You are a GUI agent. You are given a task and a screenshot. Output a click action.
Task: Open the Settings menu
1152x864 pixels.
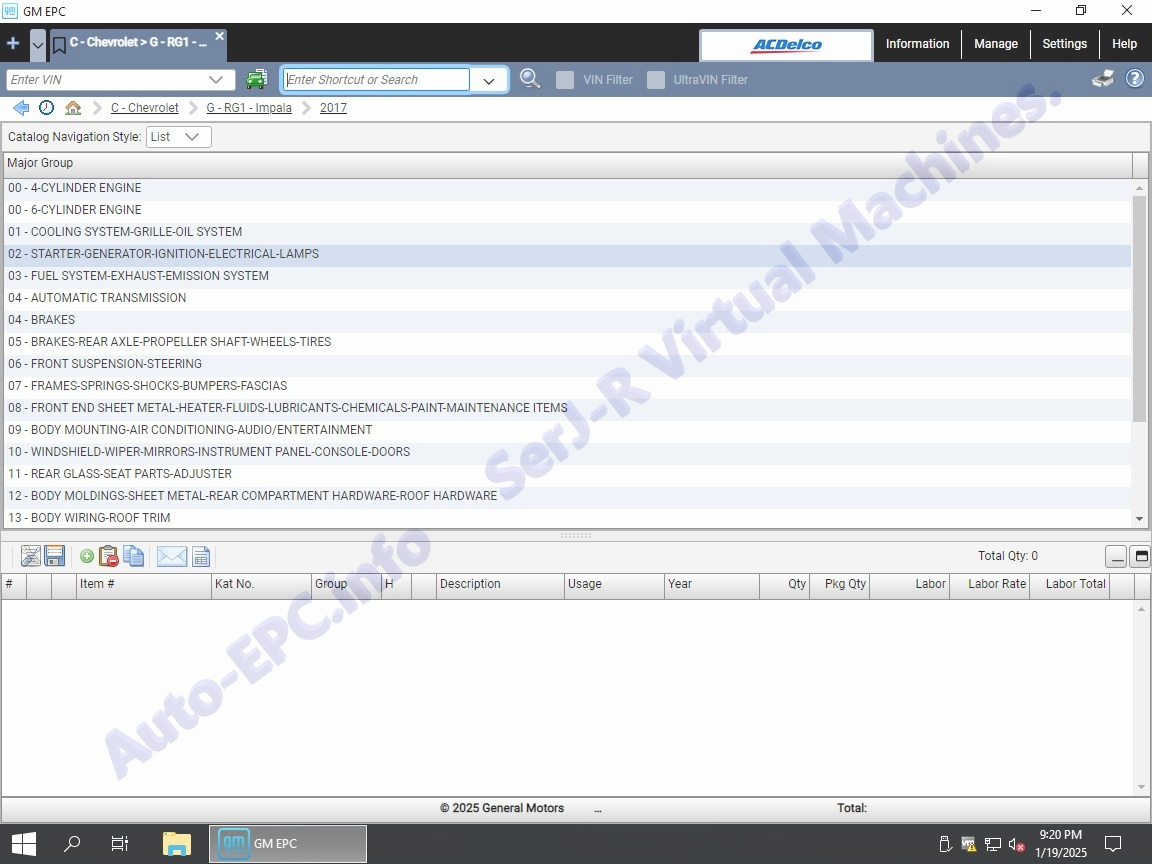coord(1064,44)
